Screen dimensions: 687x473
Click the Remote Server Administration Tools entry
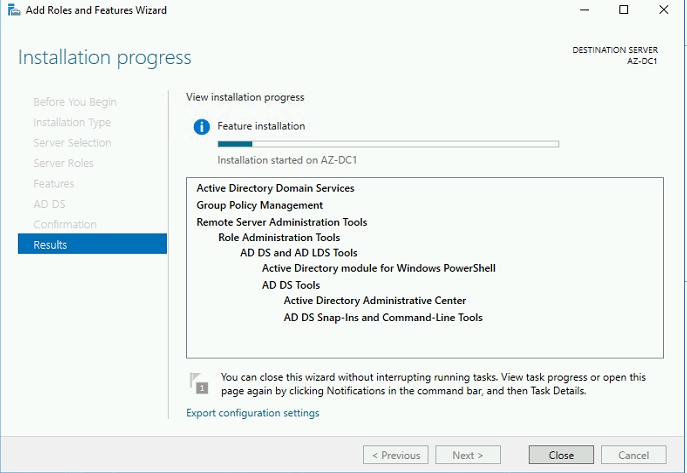[282, 222]
